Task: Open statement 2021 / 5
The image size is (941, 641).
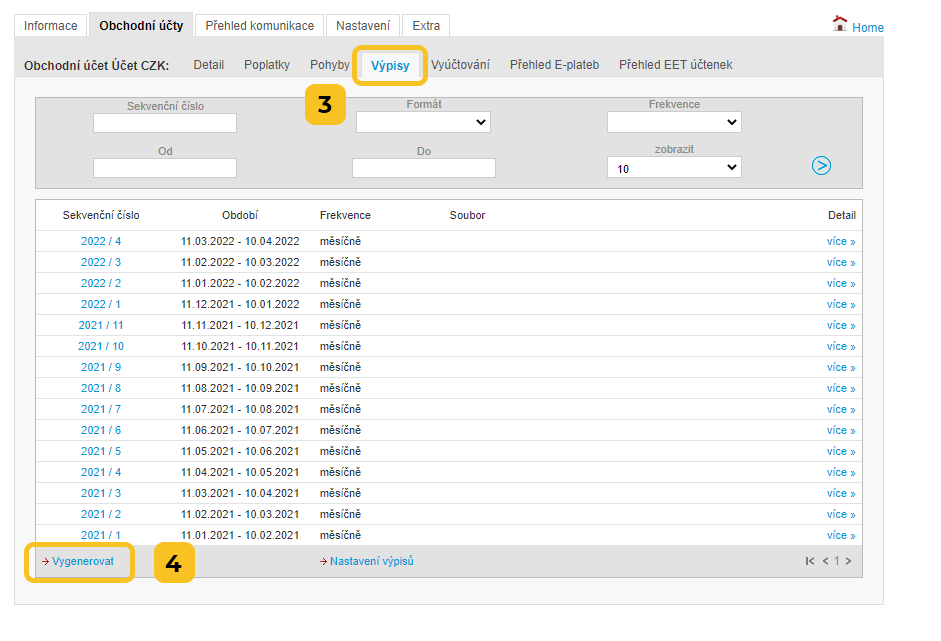Action: (101, 451)
